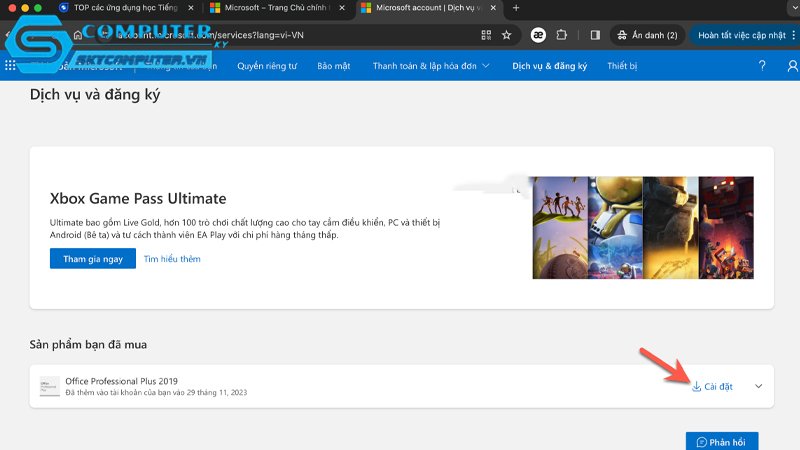
Task: Open the 'Ẩn danh (2)' incognito indicator
Action: point(647,35)
